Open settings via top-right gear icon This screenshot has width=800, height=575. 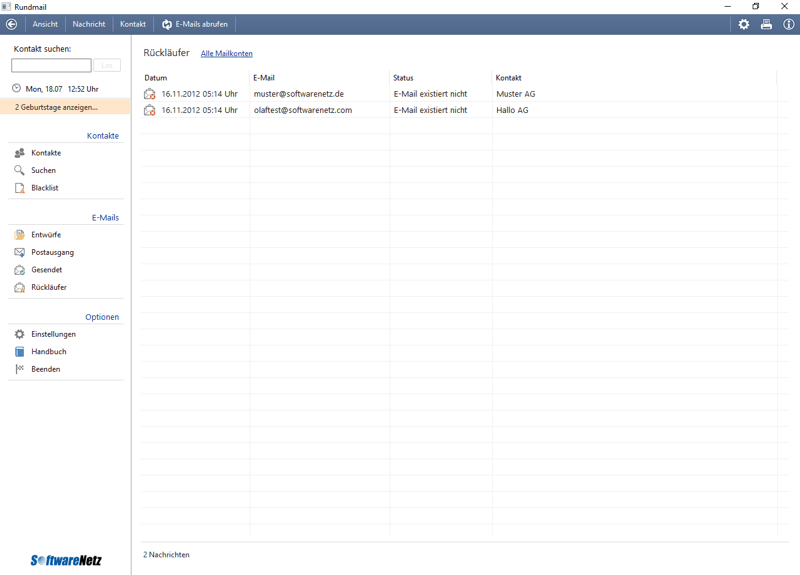pyautogui.click(x=743, y=24)
